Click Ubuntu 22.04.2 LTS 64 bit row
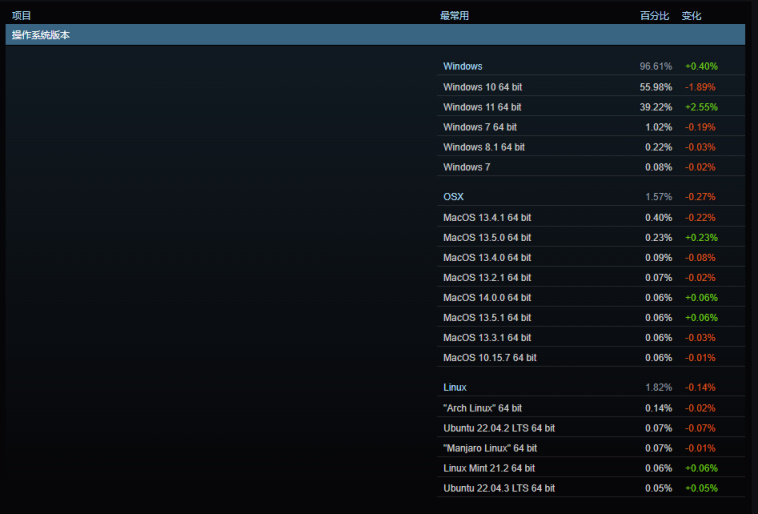Viewport: 758px width, 514px height. 591,428
